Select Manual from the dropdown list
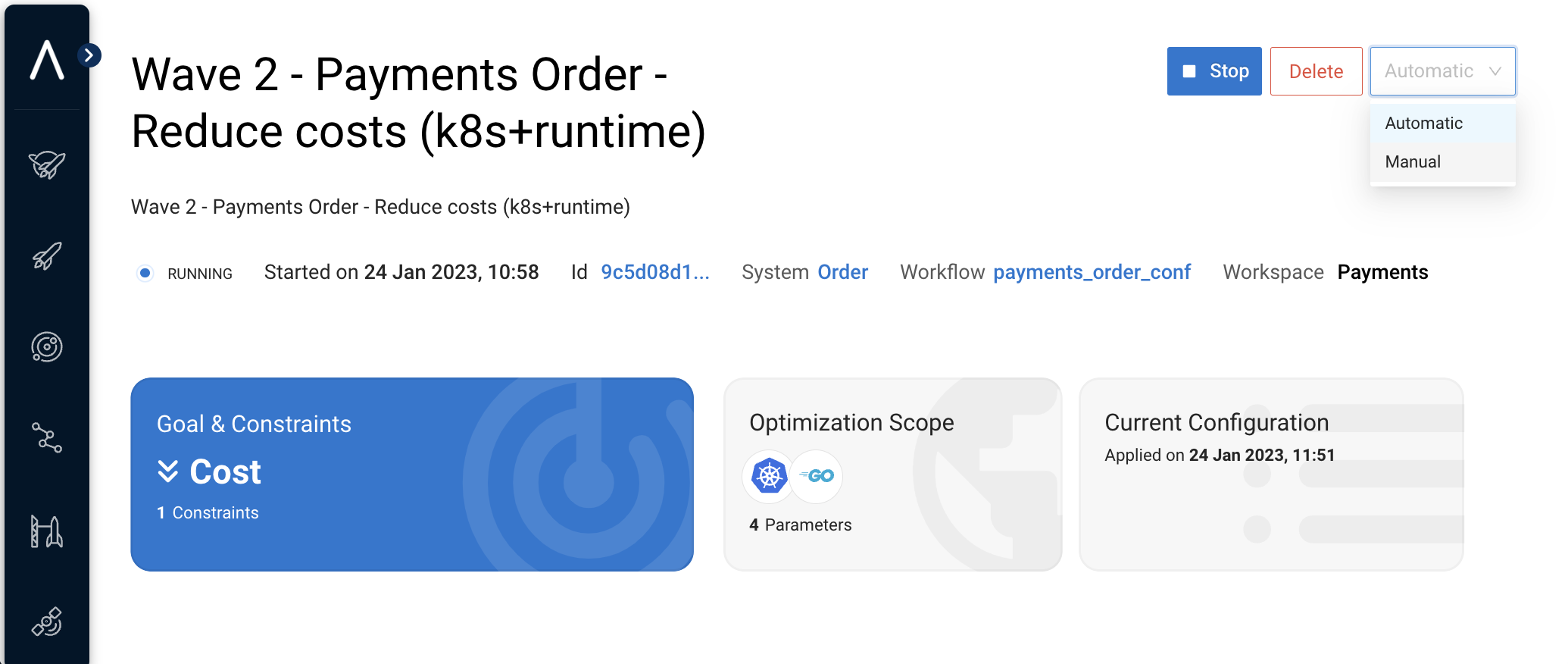The height and width of the screenshot is (664, 1568). [x=1413, y=162]
